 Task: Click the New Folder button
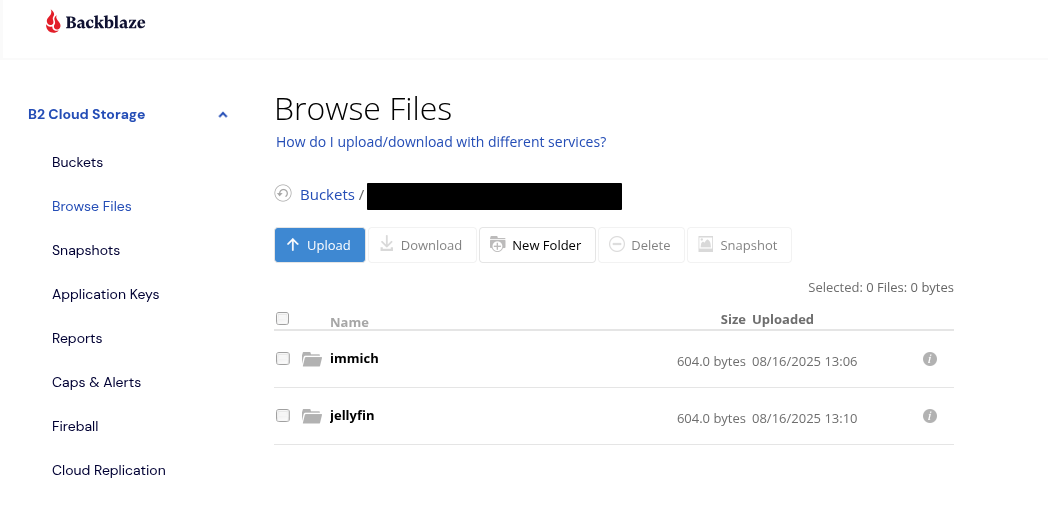[x=537, y=245]
